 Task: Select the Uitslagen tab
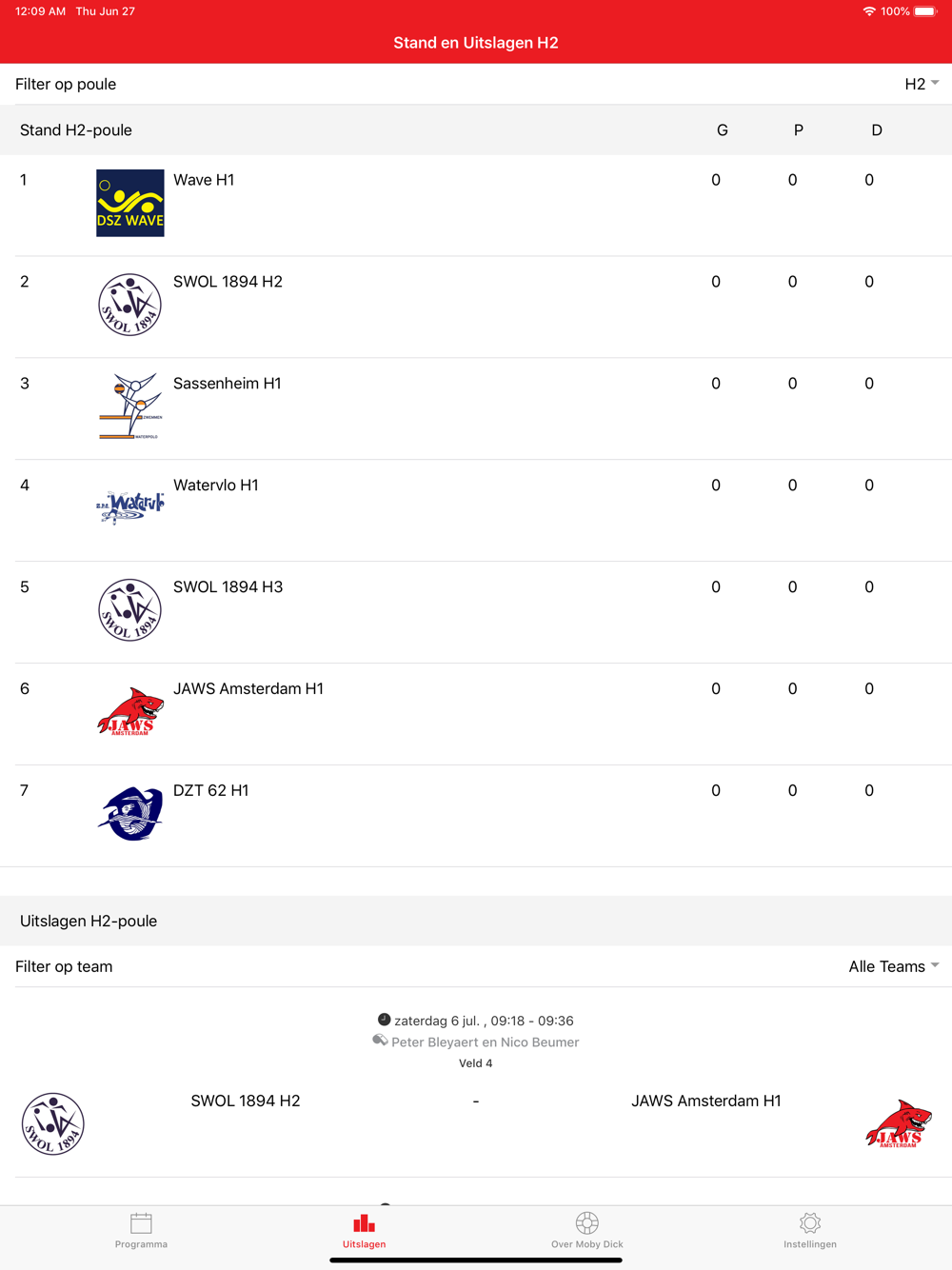(364, 1231)
